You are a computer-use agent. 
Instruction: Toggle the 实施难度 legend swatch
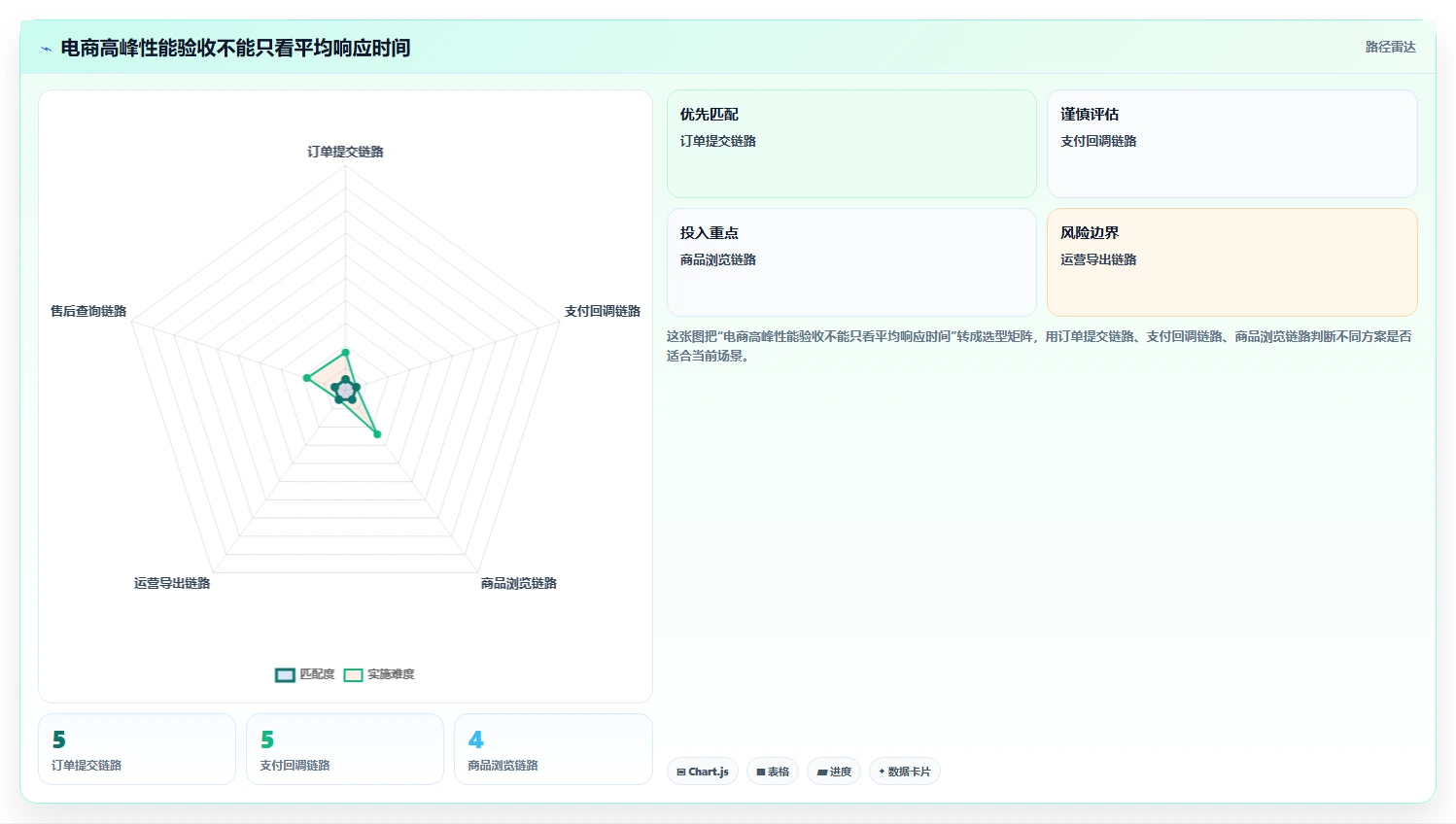[x=354, y=675]
